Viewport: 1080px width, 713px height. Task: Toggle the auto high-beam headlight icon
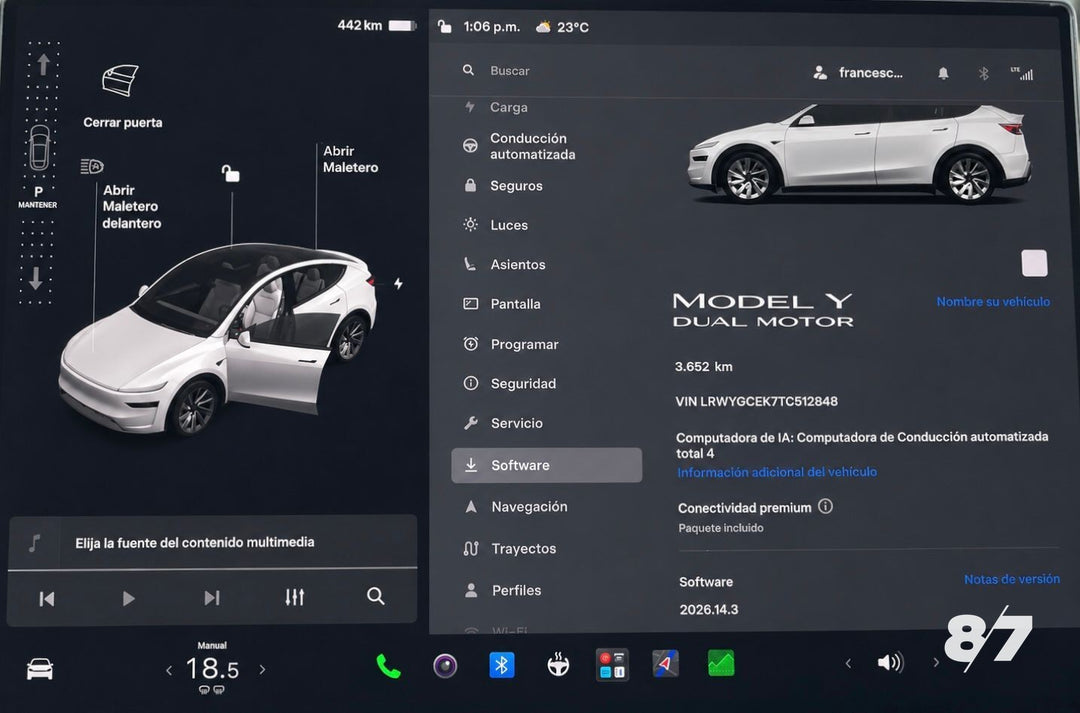click(92, 166)
